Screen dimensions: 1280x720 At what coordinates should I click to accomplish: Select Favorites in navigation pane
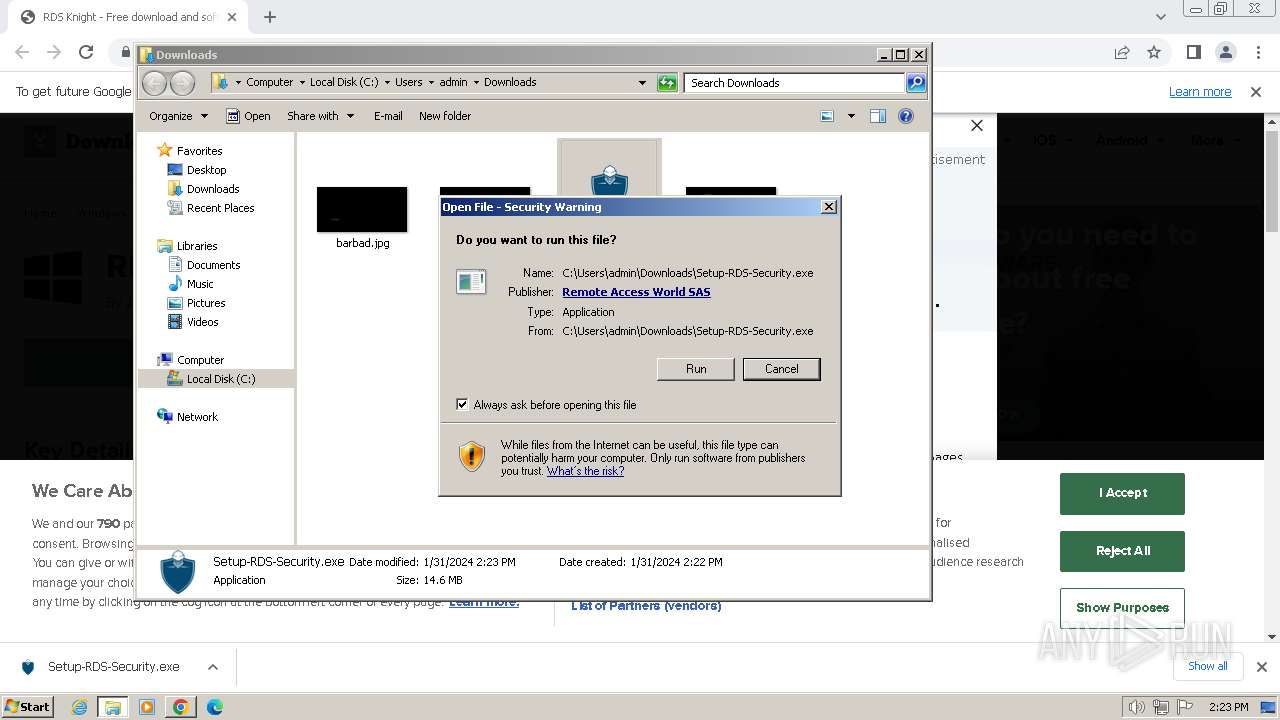pos(199,151)
